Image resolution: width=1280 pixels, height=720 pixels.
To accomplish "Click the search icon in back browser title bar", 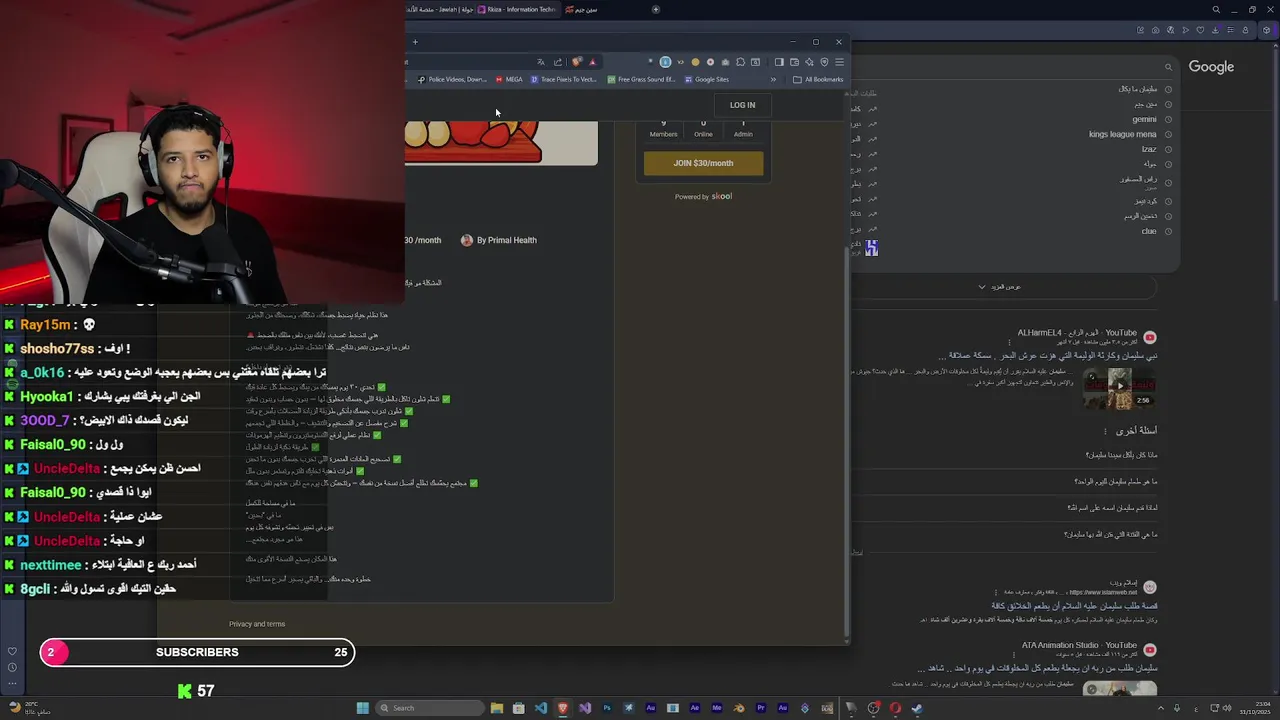I will pyautogui.click(x=1216, y=9).
